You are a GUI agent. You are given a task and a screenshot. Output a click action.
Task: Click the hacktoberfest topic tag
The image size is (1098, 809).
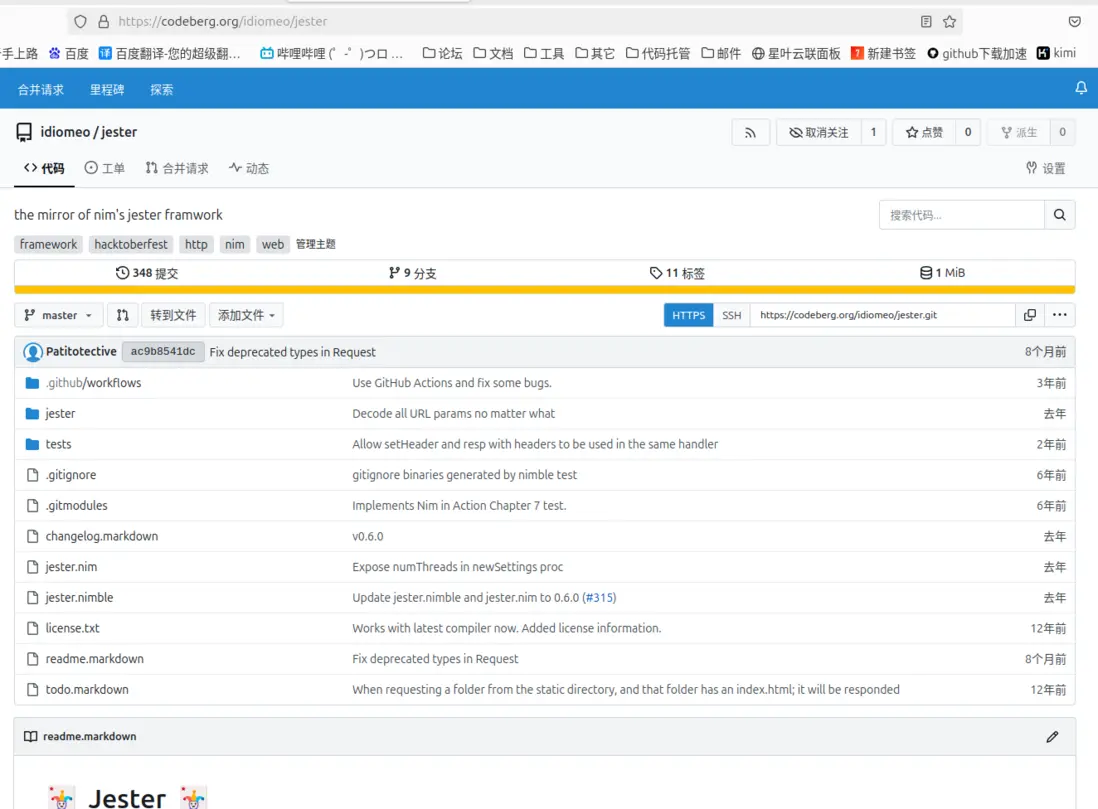pyautogui.click(x=131, y=244)
